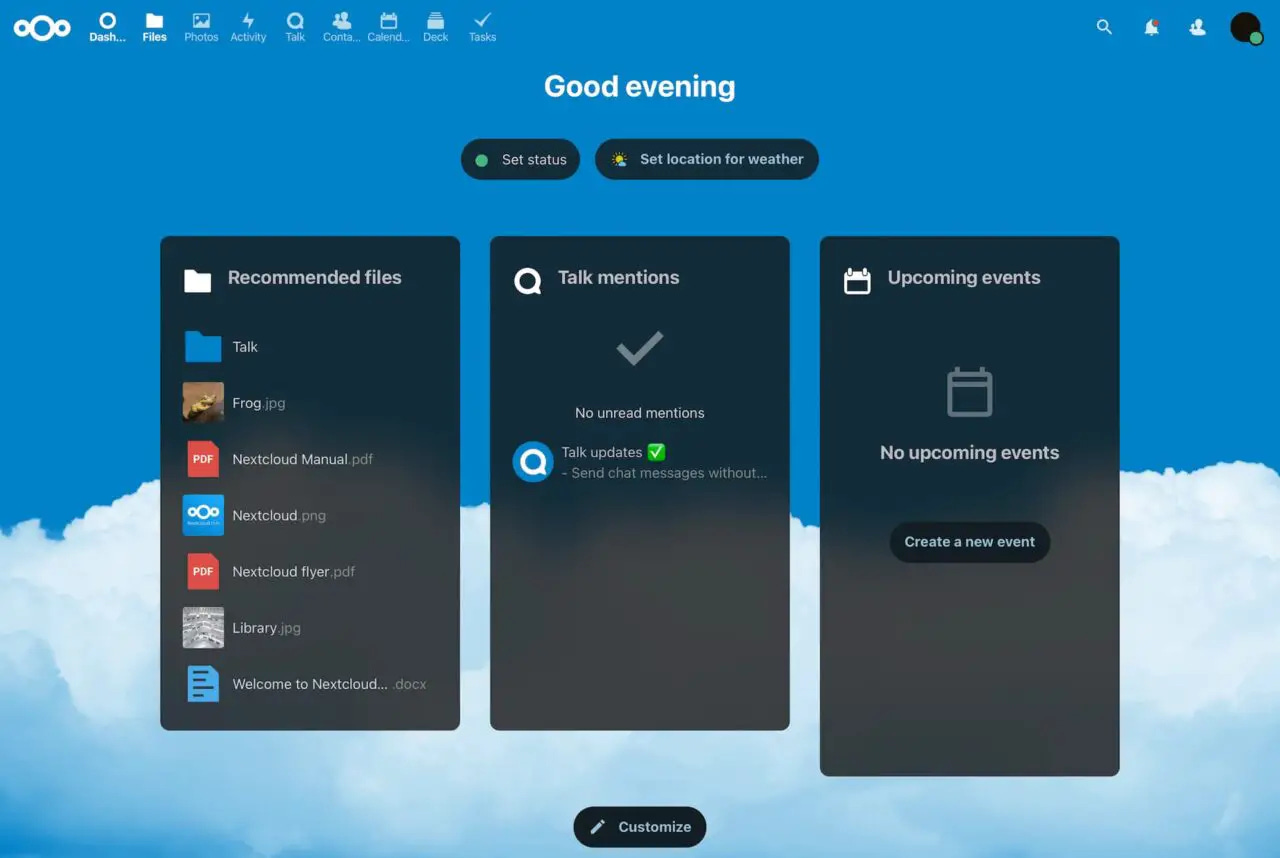Open Library.jpg file

[310, 628]
